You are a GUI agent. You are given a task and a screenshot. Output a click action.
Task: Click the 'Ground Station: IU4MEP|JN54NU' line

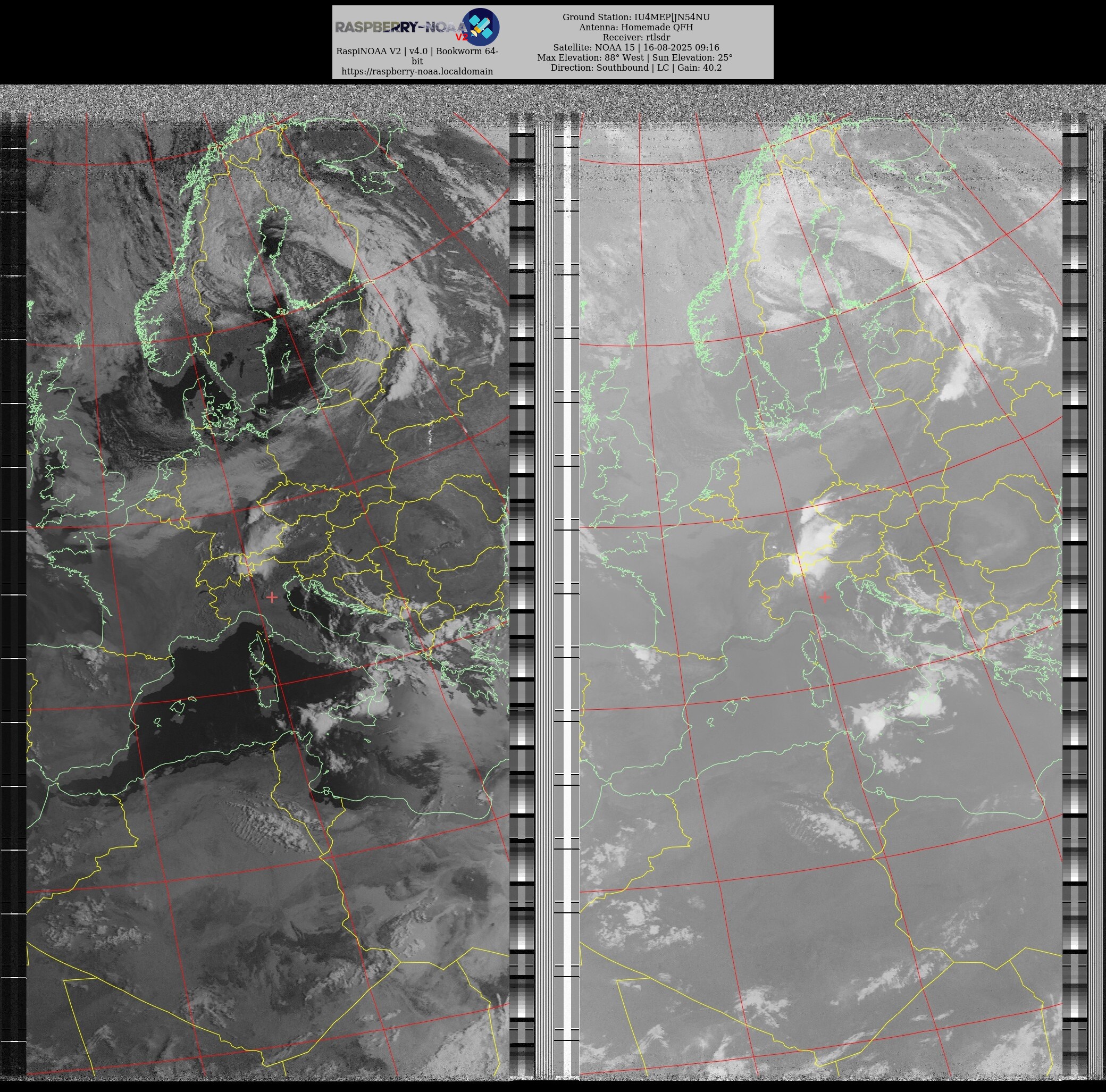pyautogui.click(x=636, y=17)
